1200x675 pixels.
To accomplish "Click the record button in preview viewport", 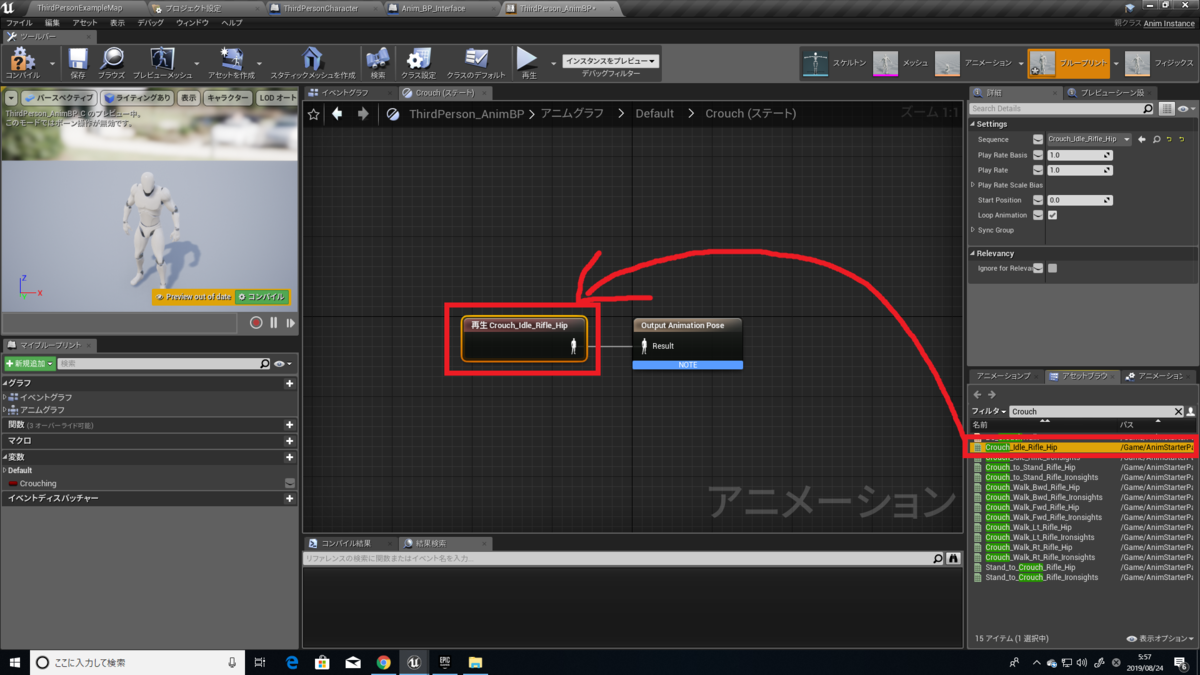I will click(x=256, y=323).
